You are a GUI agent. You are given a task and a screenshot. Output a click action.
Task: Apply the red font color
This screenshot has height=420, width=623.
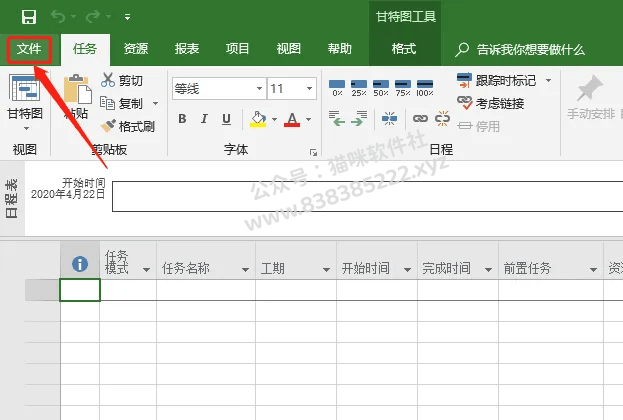click(292, 119)
